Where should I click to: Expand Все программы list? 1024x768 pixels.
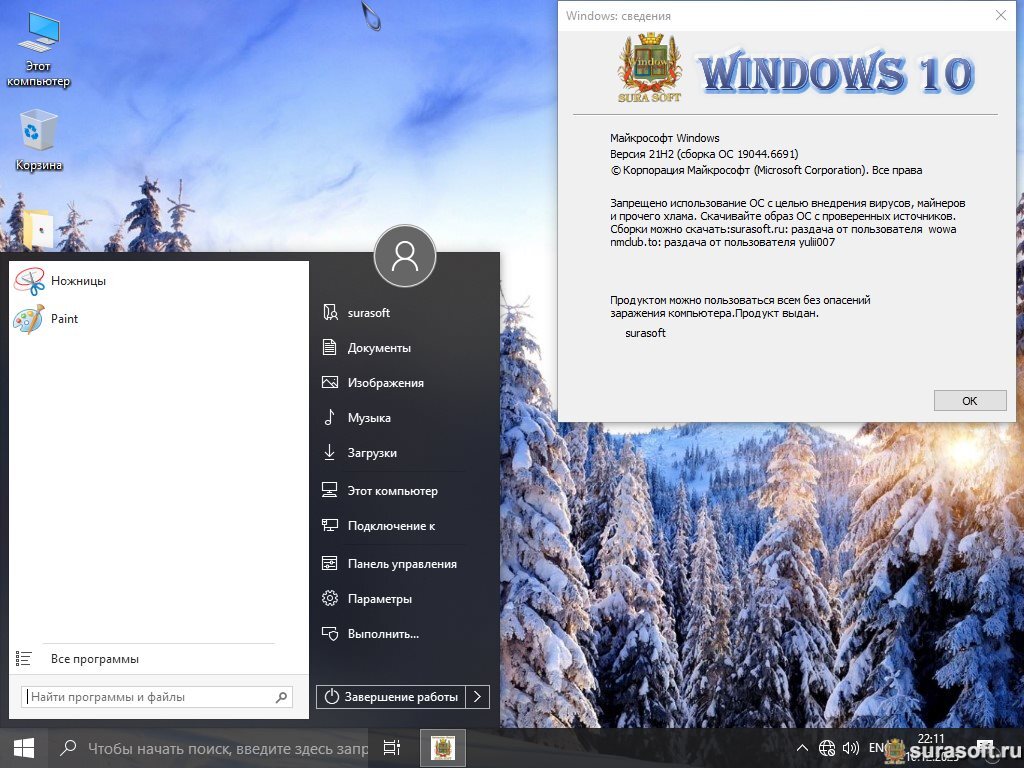click(94, 659)
